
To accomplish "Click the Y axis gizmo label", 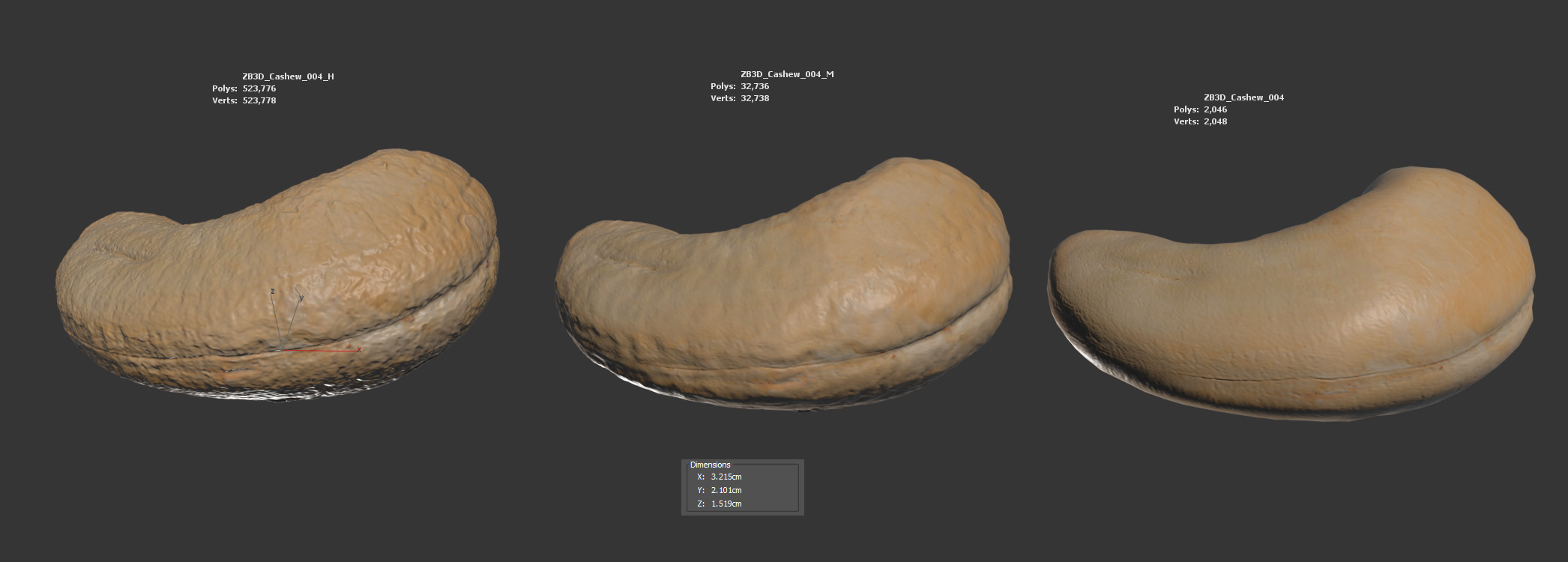I will (301, 297).
